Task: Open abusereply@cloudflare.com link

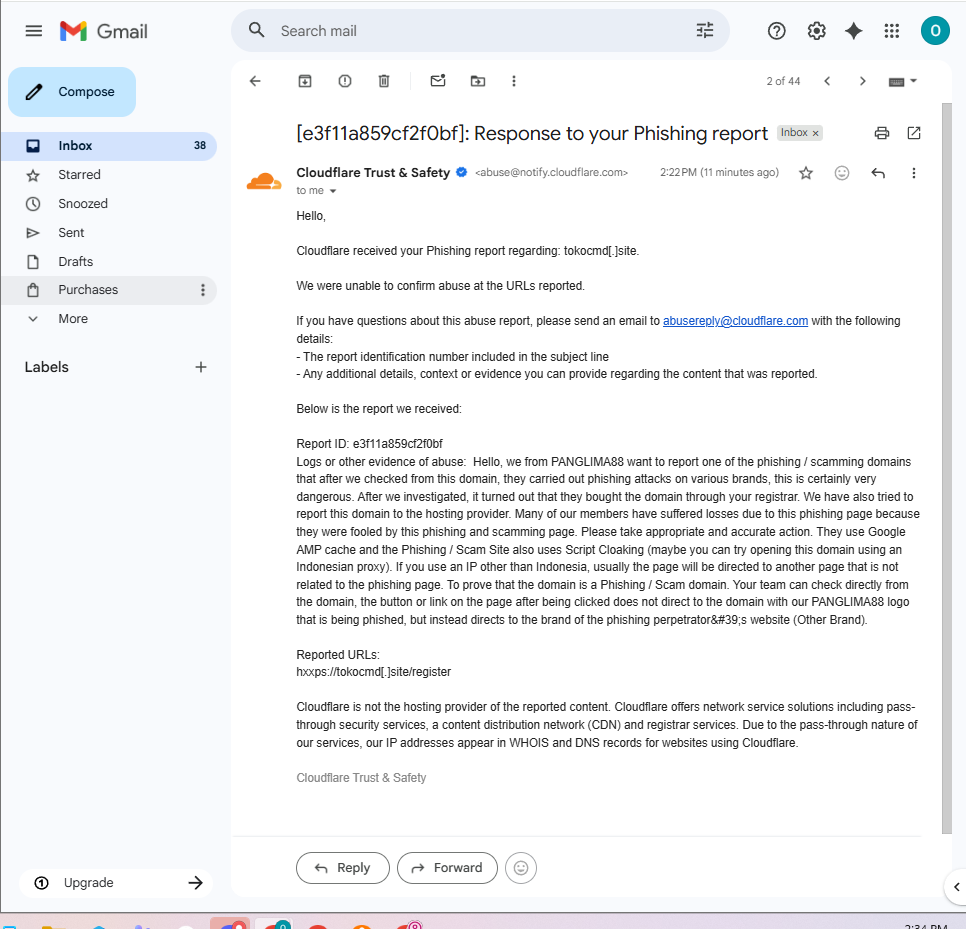Action: pyautogui.click(x=735, y=321)
